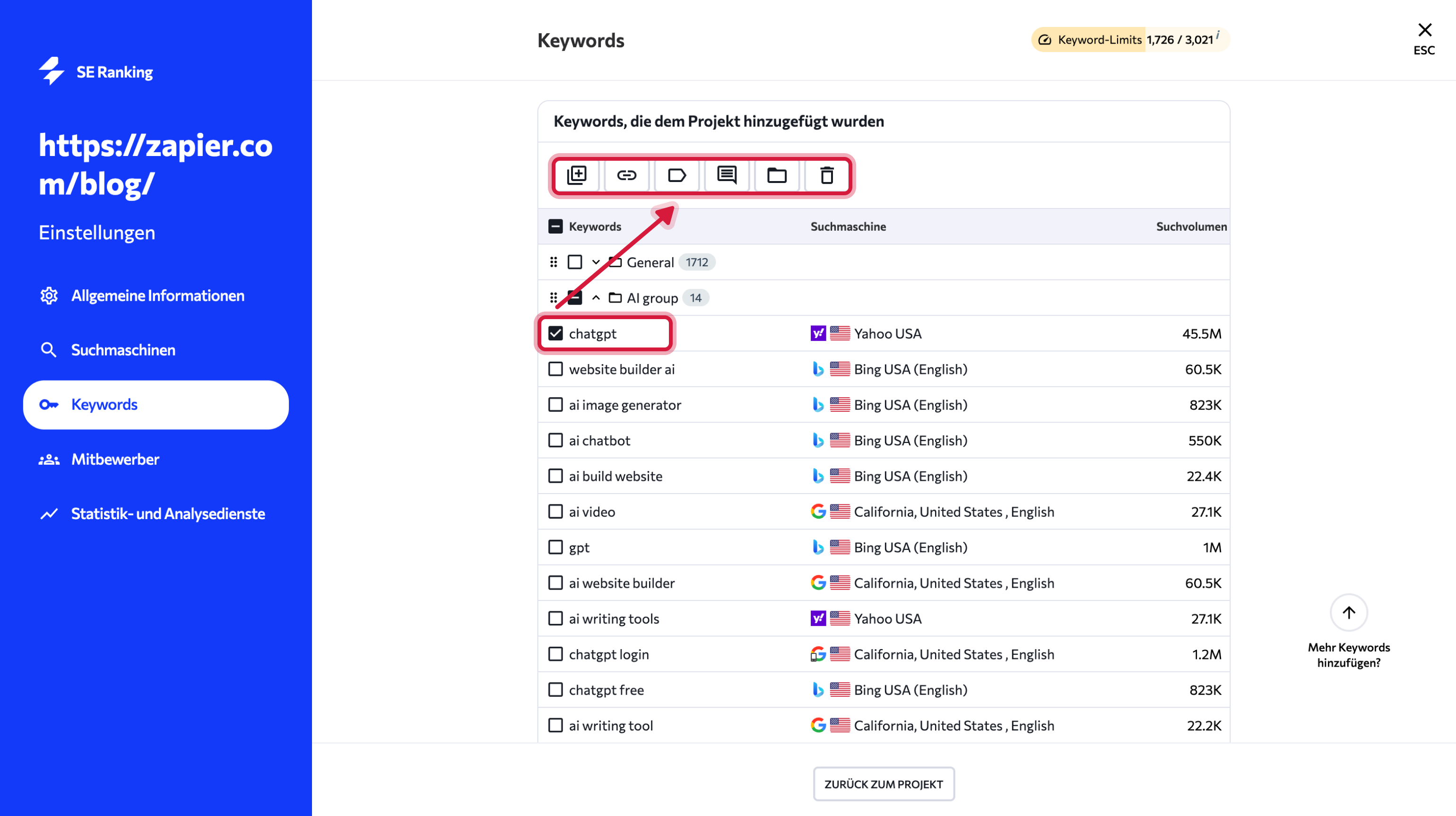Click drag handle of AI group
Viewport: 1456px width, 816px height.
coord(554,298)
